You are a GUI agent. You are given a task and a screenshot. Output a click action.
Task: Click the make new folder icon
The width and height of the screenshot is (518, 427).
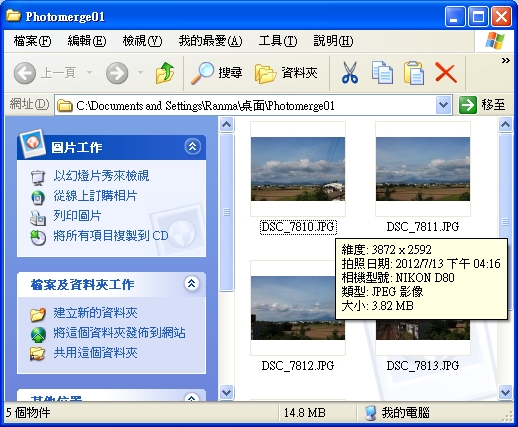(x=38, y=314)
